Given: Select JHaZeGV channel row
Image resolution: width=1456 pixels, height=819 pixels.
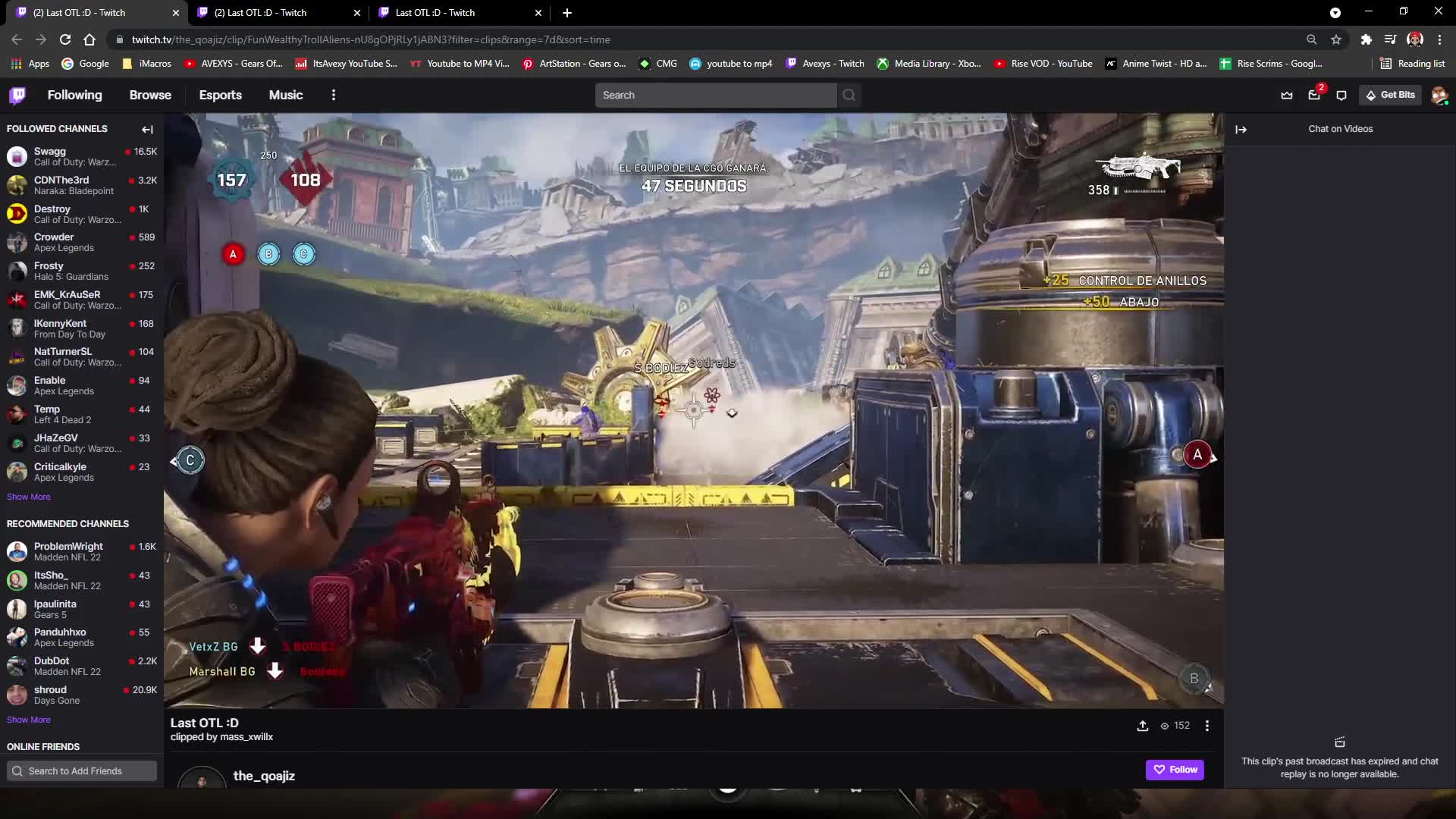Looking at the screenshot, I should pyautogui.click(x=82, y=443).
